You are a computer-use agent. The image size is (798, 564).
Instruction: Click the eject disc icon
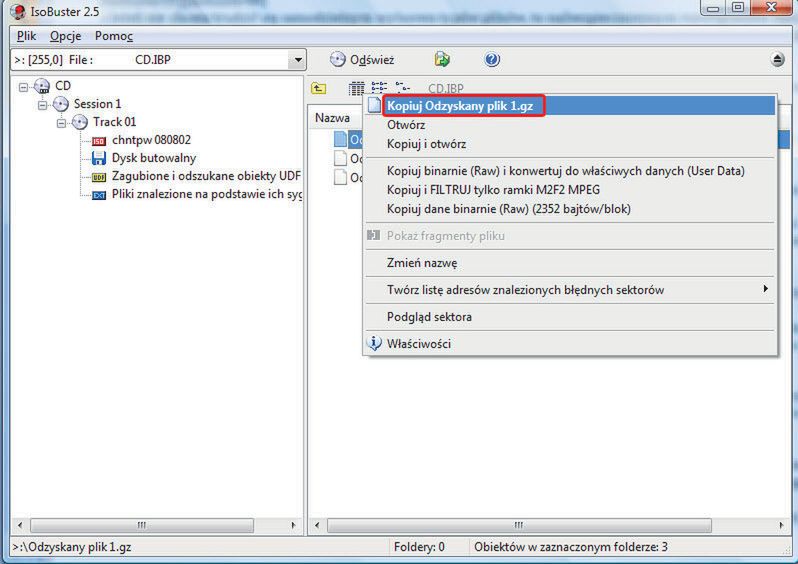pos(777,60)
